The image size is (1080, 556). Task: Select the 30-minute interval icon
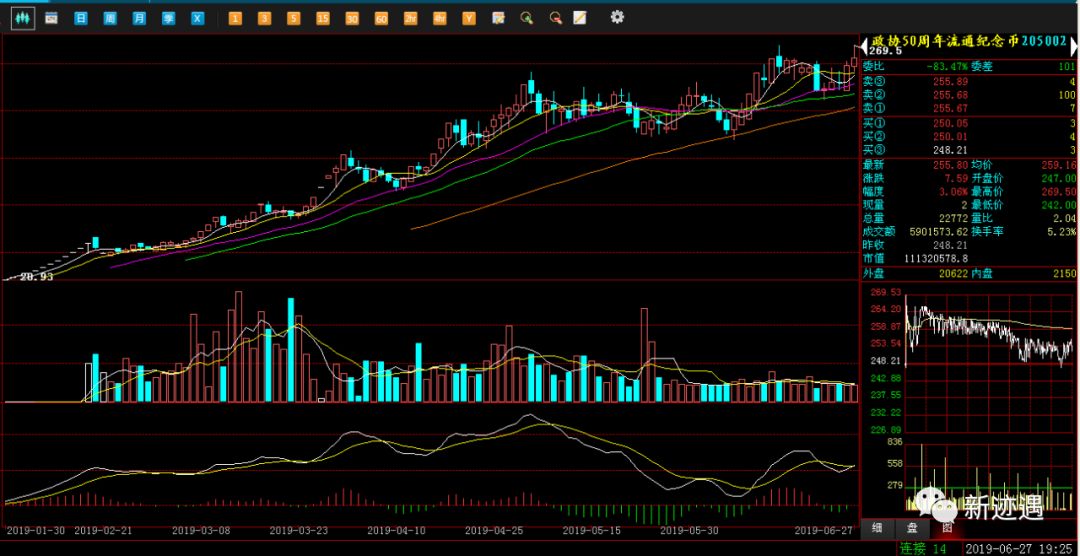tap(352, 19)
